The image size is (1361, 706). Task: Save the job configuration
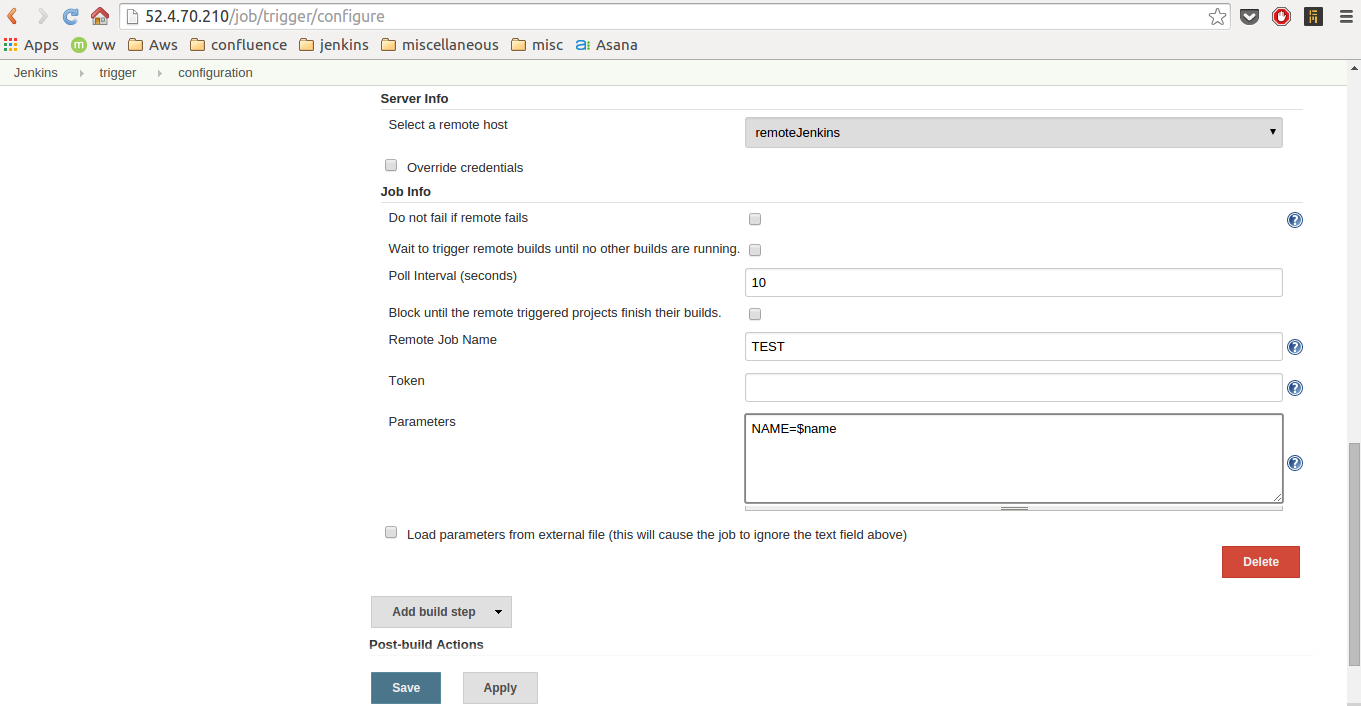pos(405,688)
